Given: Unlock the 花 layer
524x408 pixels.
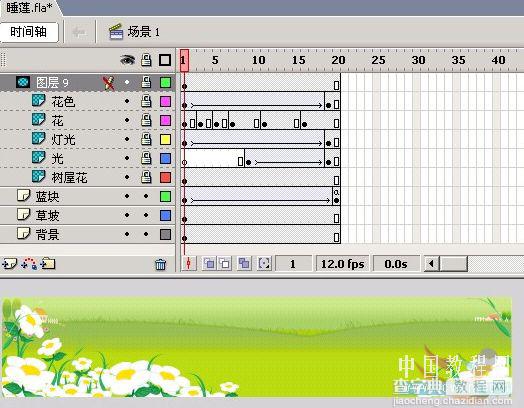Looking at the screenshot, I should click(x=146, y=120).
